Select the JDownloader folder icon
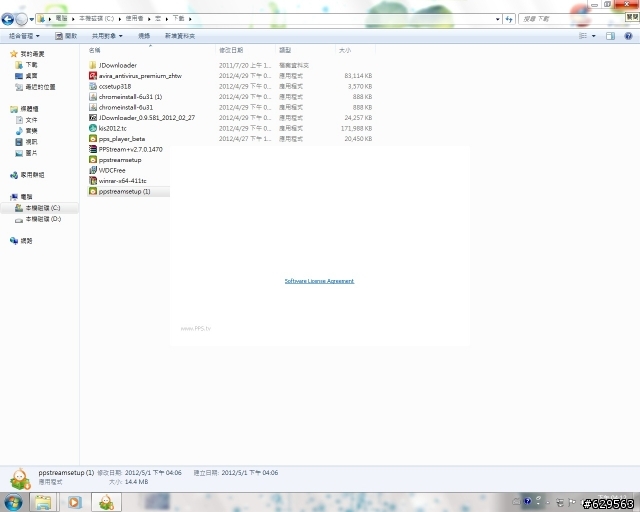The image size is (640, 512). [x=93, y=65]
